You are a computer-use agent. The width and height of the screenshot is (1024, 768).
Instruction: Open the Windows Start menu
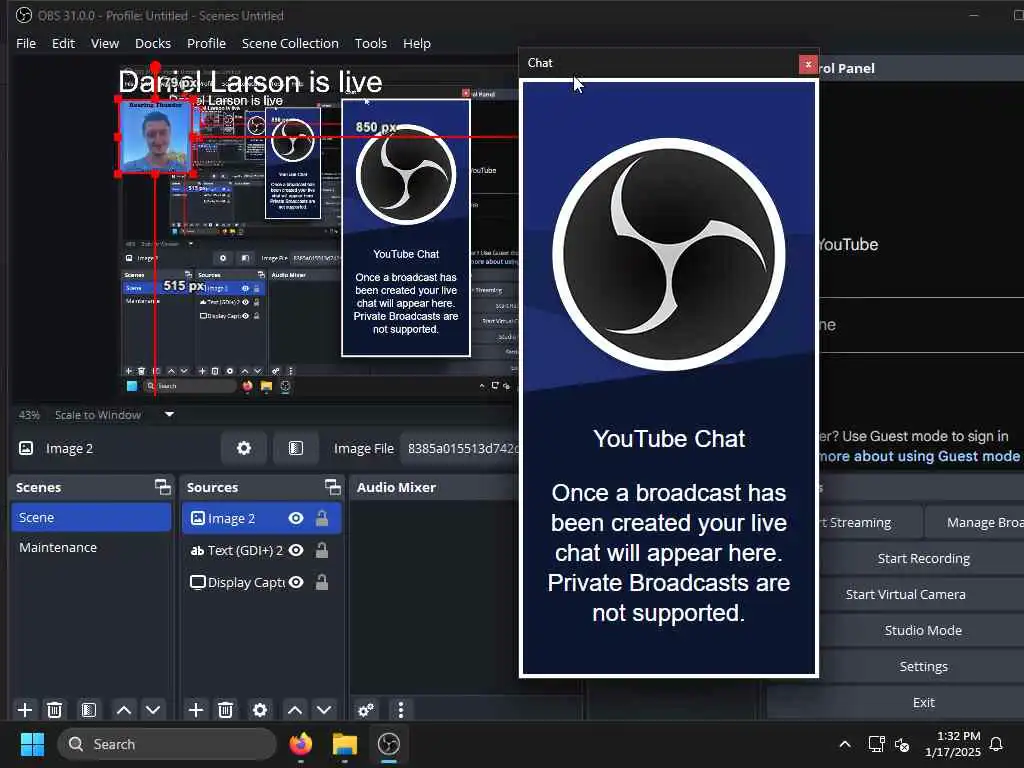tap(32, 744)
